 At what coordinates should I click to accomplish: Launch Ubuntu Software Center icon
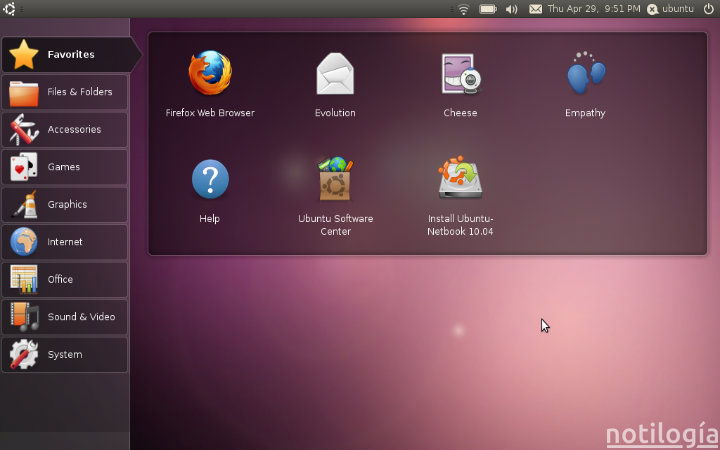coord(336,179)
